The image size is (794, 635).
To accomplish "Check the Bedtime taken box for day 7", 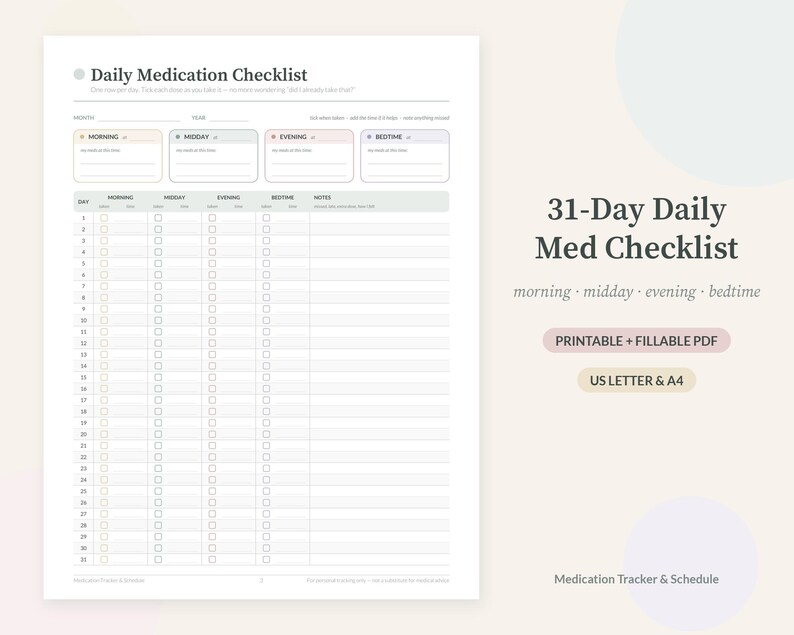I will [x=266, y=286].
